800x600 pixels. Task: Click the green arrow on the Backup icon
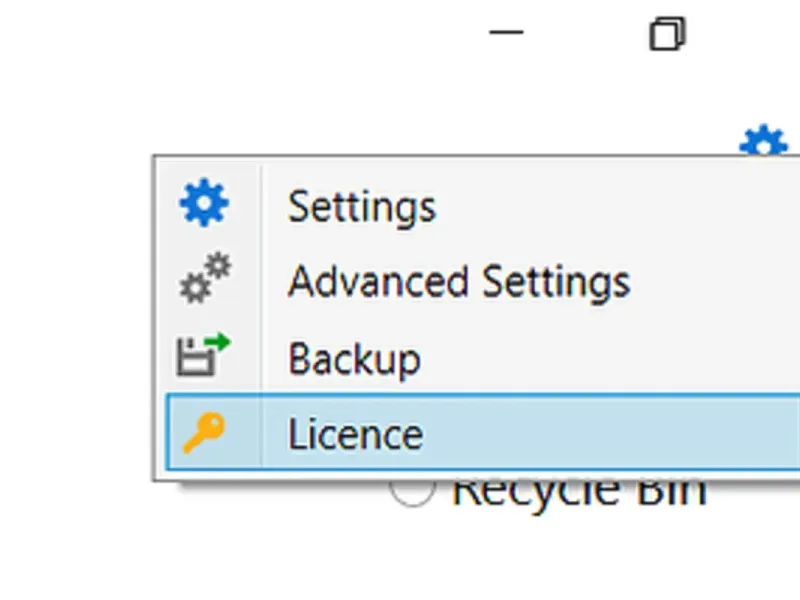pyautogui.click(x=218, y=345)
